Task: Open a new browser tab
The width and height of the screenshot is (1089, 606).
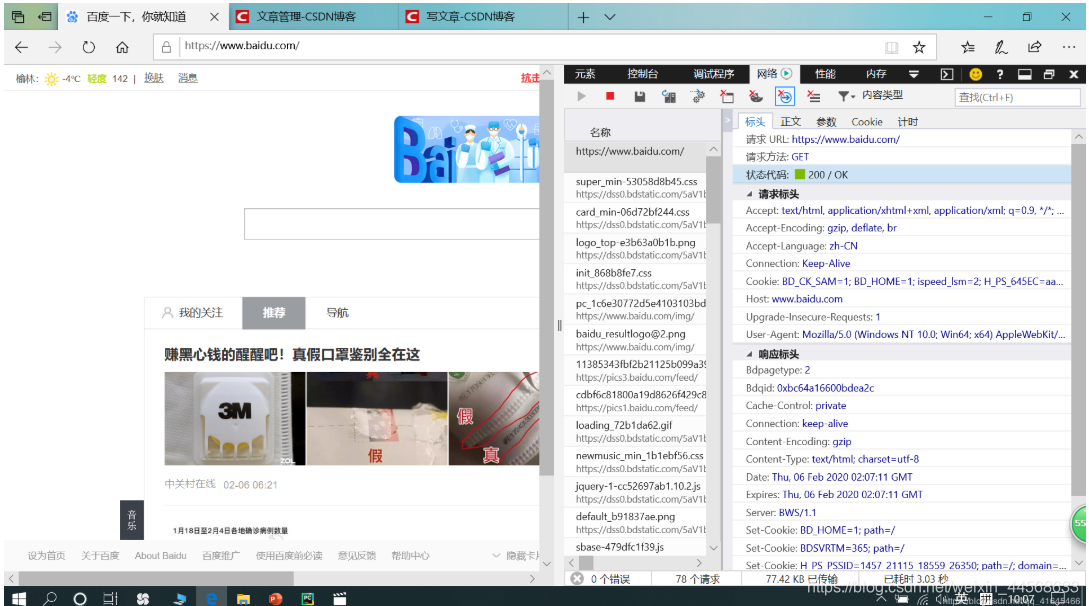Action: pos(583,17)
